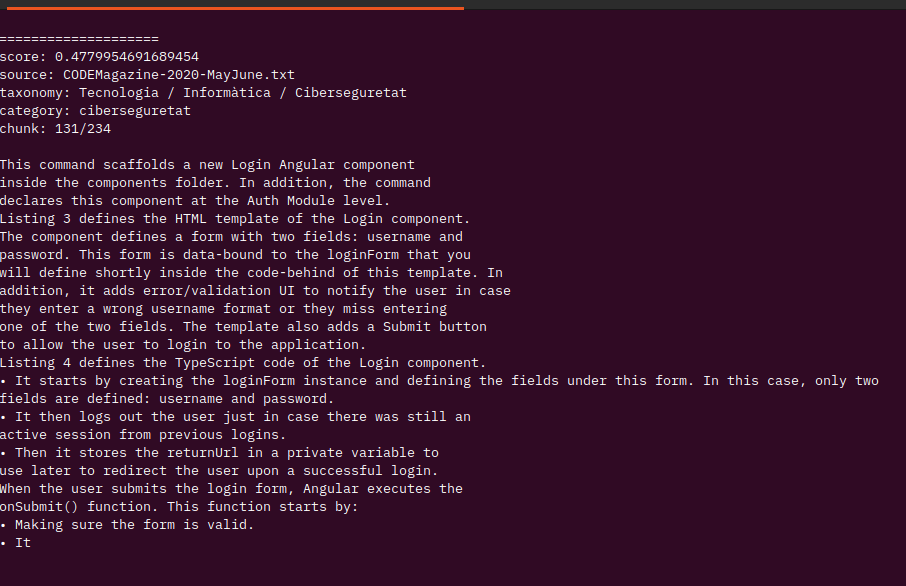This screenshot has width=906, height=586.
Task: Click the category value ciberseguretat
Action: pyautogui.click(x=135, y=110)
